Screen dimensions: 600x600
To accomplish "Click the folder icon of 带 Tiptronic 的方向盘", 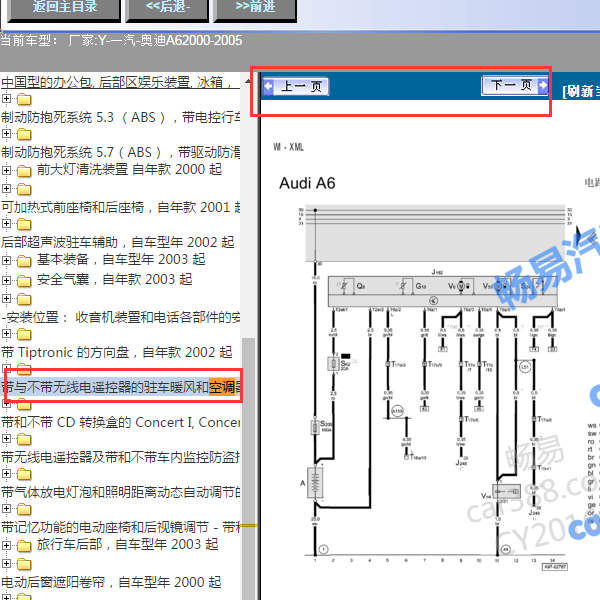I will (x=24, y=334).
